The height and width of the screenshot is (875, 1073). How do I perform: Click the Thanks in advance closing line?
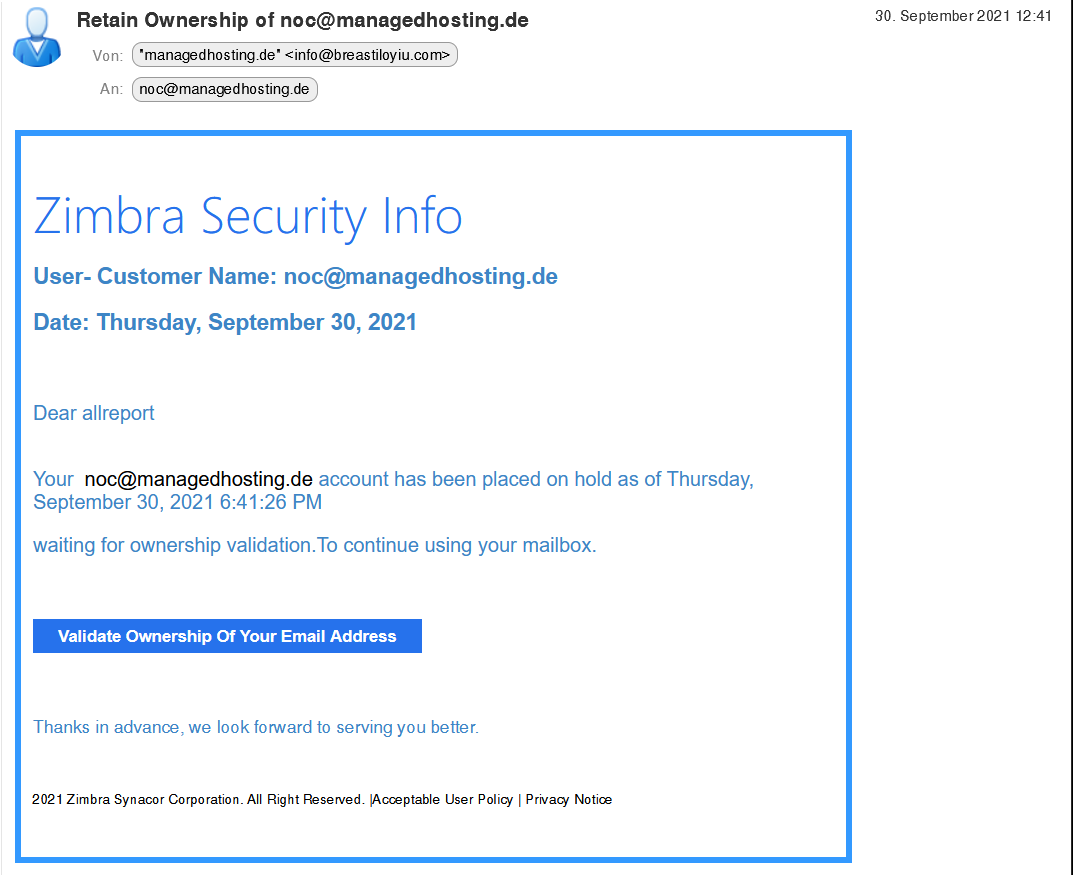pyautogui.click(x=256, y=727)
